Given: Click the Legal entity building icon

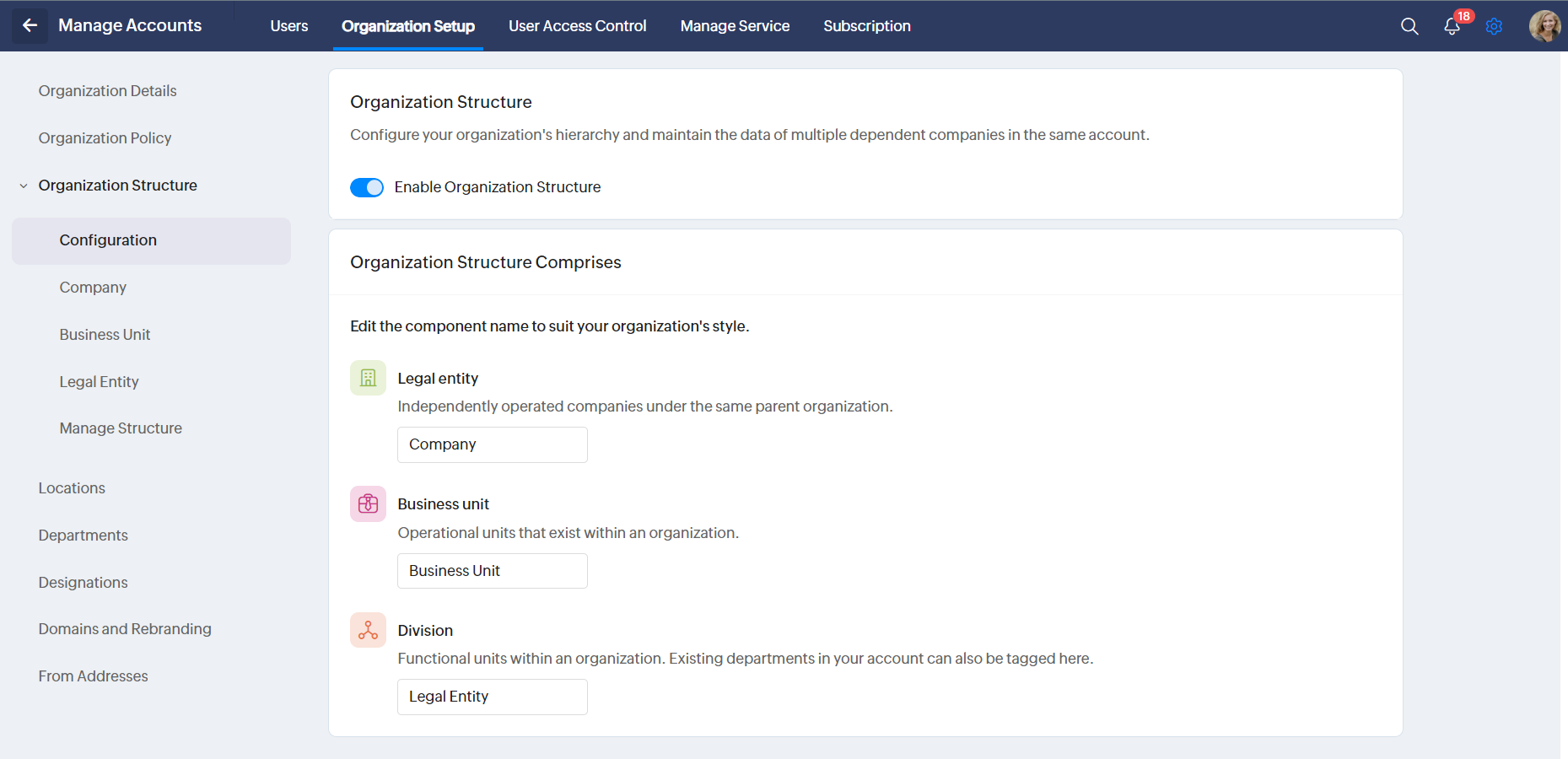Looking at the screenshot, I should (368, 378).
